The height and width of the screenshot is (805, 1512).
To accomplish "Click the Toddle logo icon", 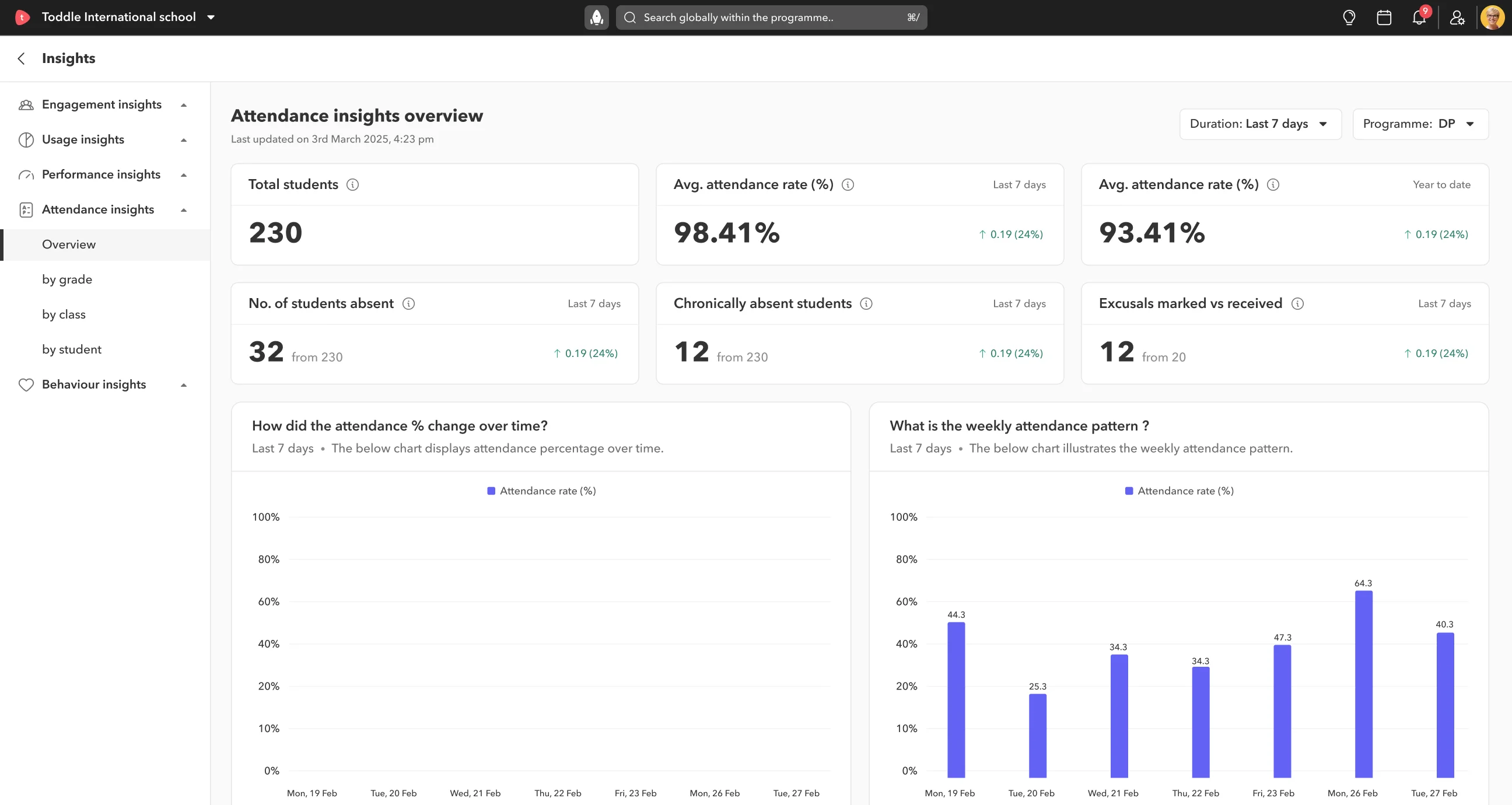I will point(22,17).
